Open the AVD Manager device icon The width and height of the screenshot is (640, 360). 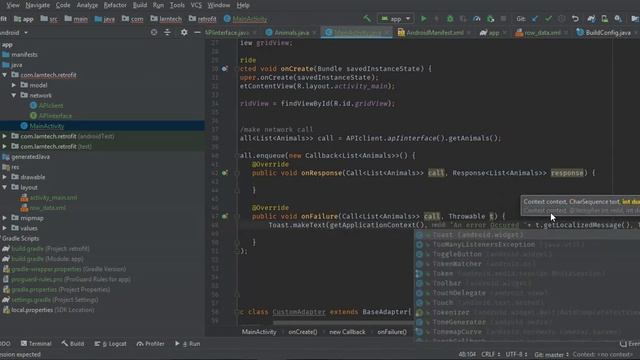coord(604,19)
